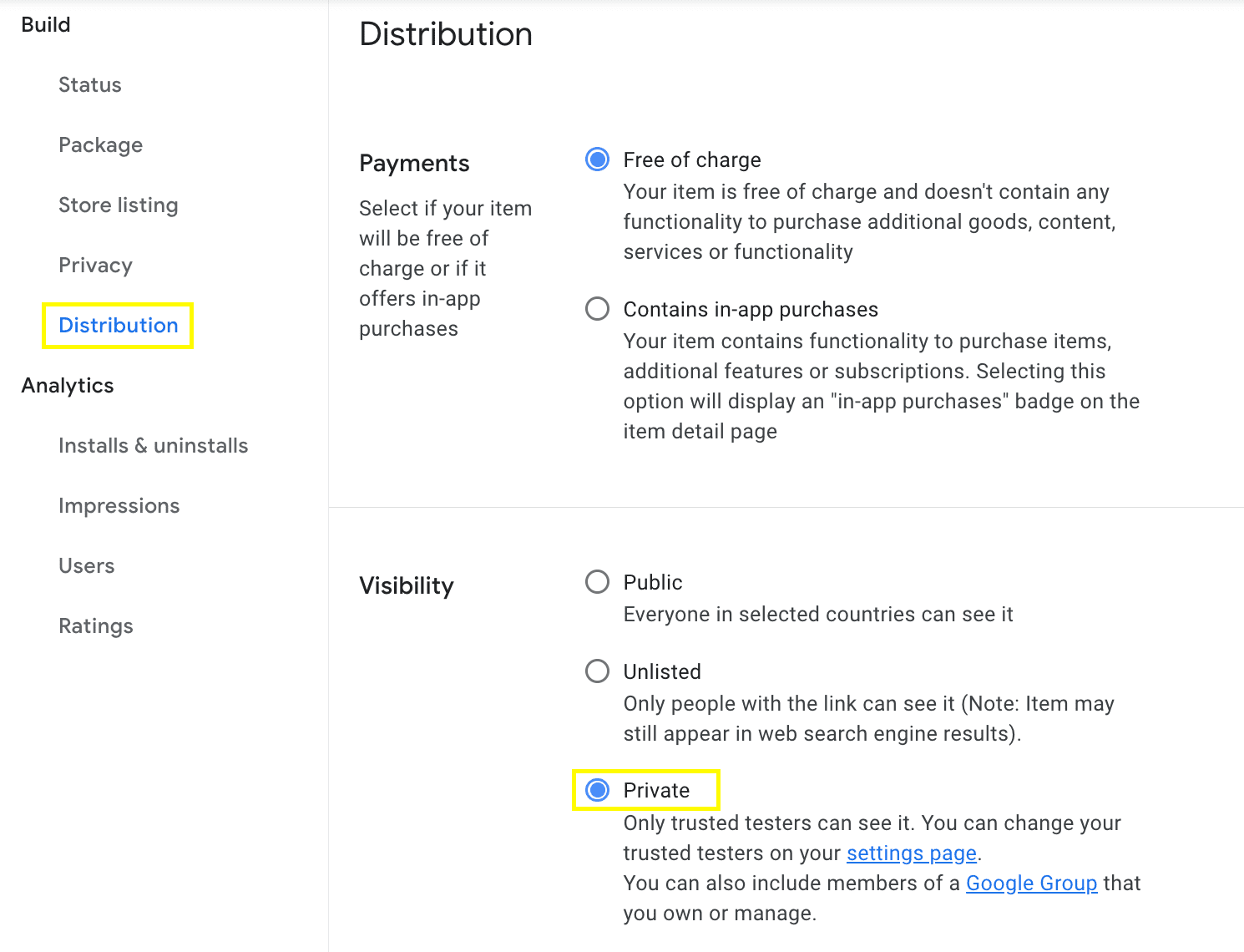Screen dimensions: 1244x952
Task: Open the Package section
Action: coord(100,144)
